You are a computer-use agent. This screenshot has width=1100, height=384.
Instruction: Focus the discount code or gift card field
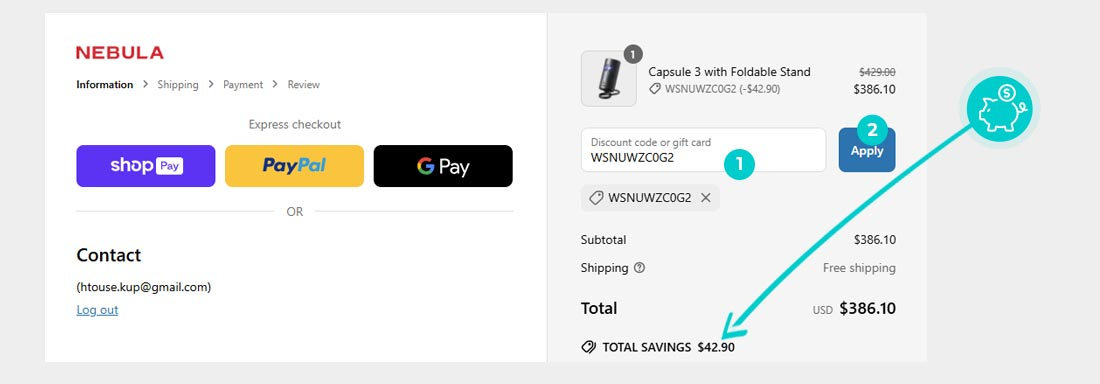coord(704,150)
